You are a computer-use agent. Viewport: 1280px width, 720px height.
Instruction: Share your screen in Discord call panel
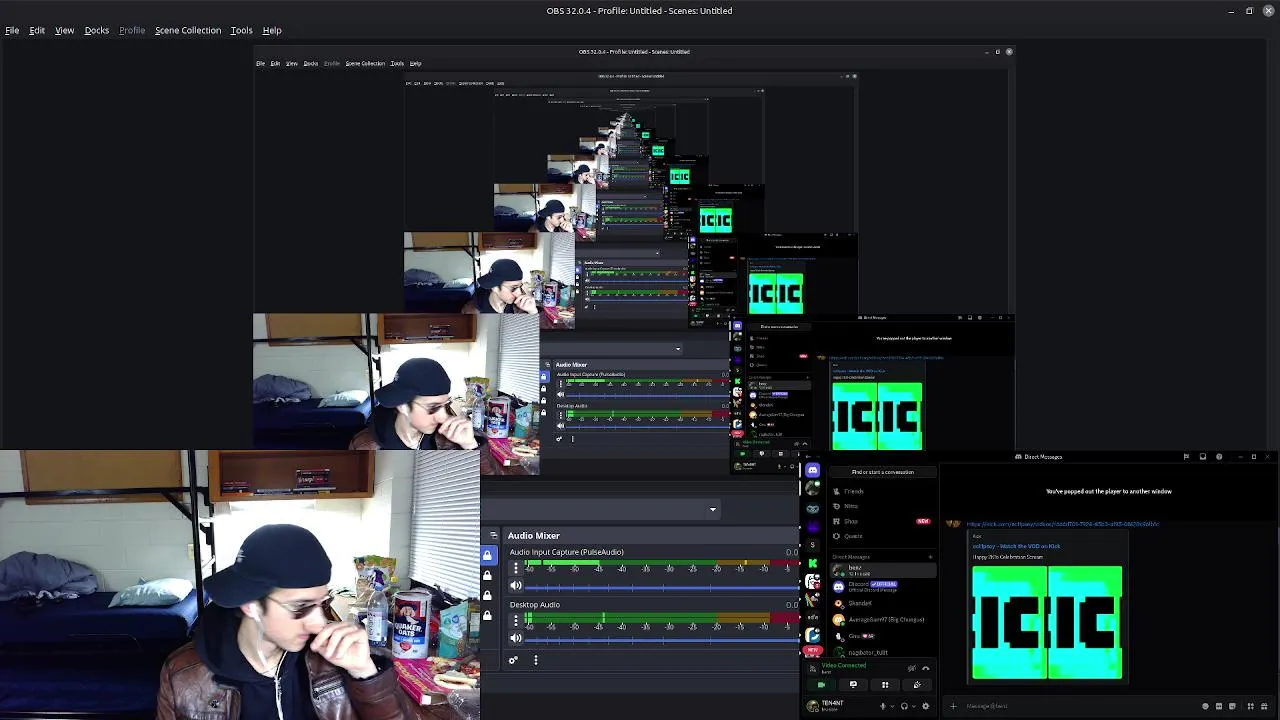(854, 685)
